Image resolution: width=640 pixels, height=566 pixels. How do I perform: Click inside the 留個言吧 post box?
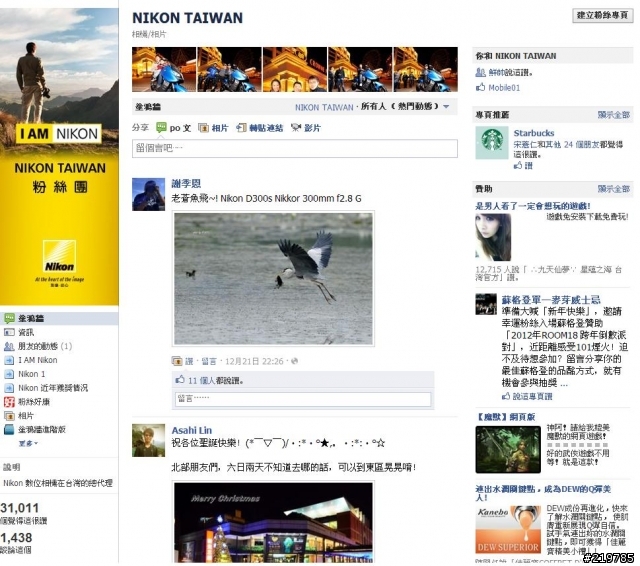pyautogui.click(x=295, y=149)
